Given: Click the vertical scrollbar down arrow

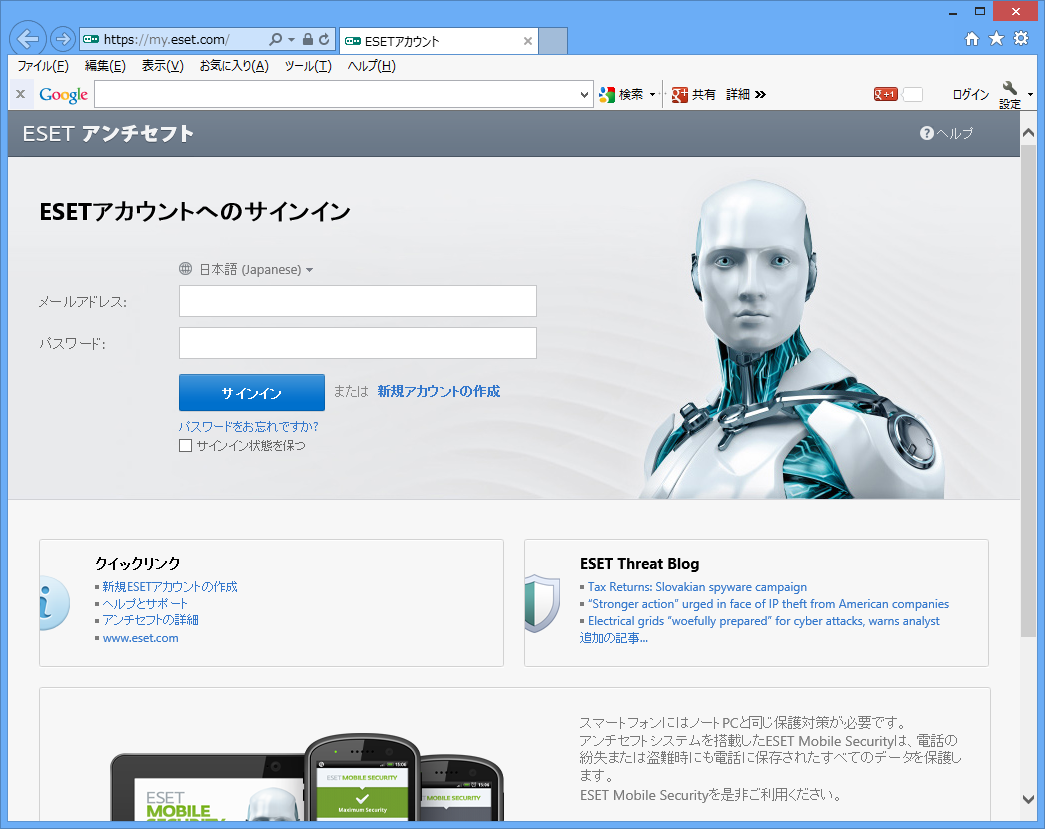Looking at the screenshot, I should pyautogui.click(x=1028, y=799).
